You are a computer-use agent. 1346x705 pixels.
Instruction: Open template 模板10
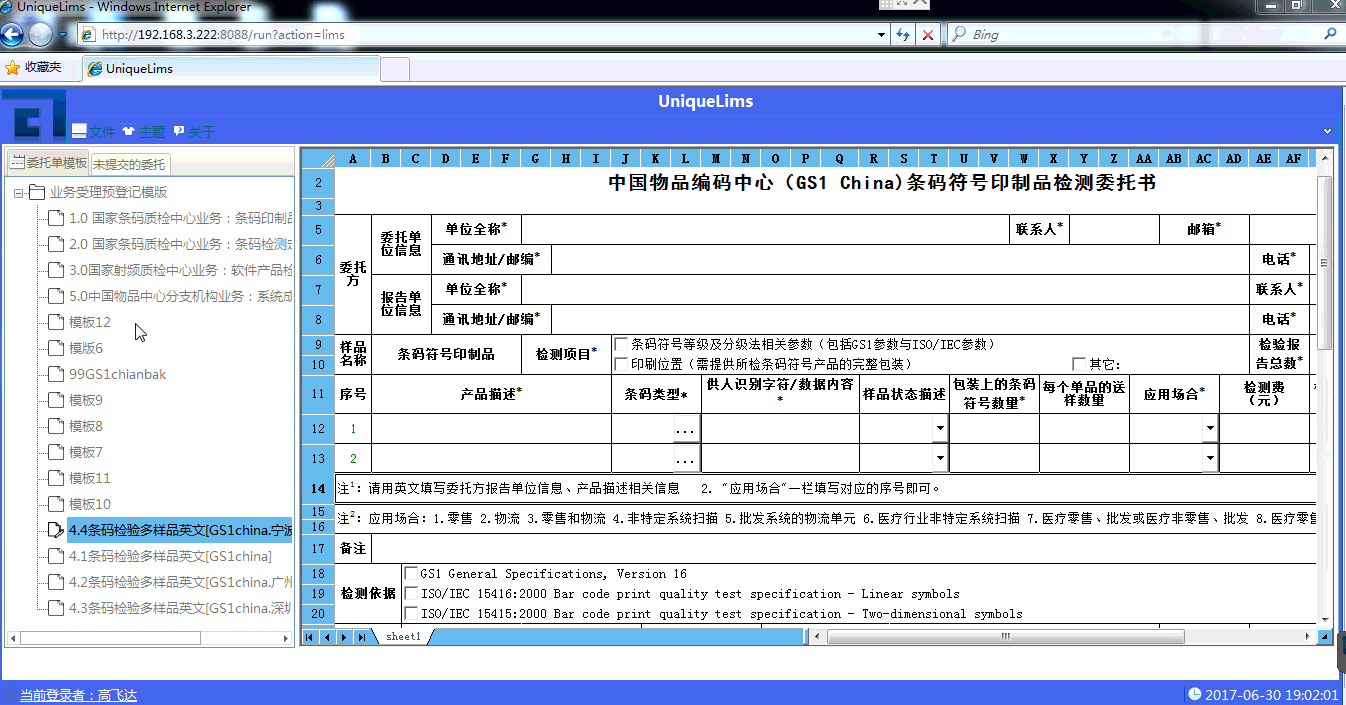click(x=90, y=504)
